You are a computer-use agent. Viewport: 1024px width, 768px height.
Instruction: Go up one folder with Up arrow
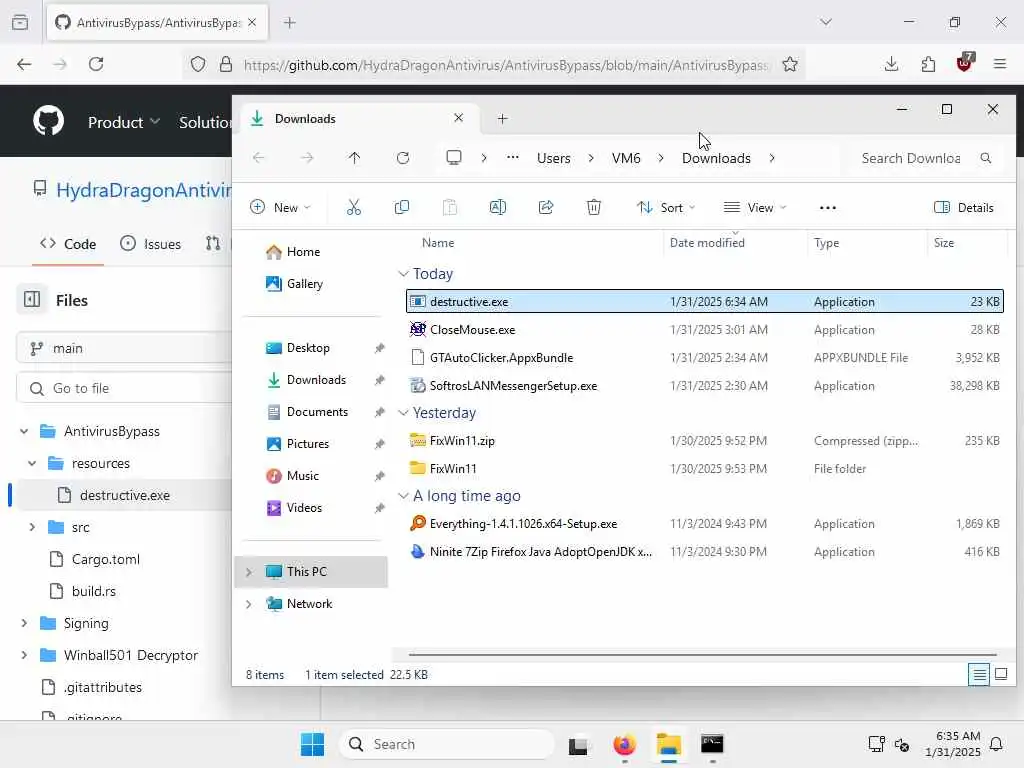tap(354, 158)
